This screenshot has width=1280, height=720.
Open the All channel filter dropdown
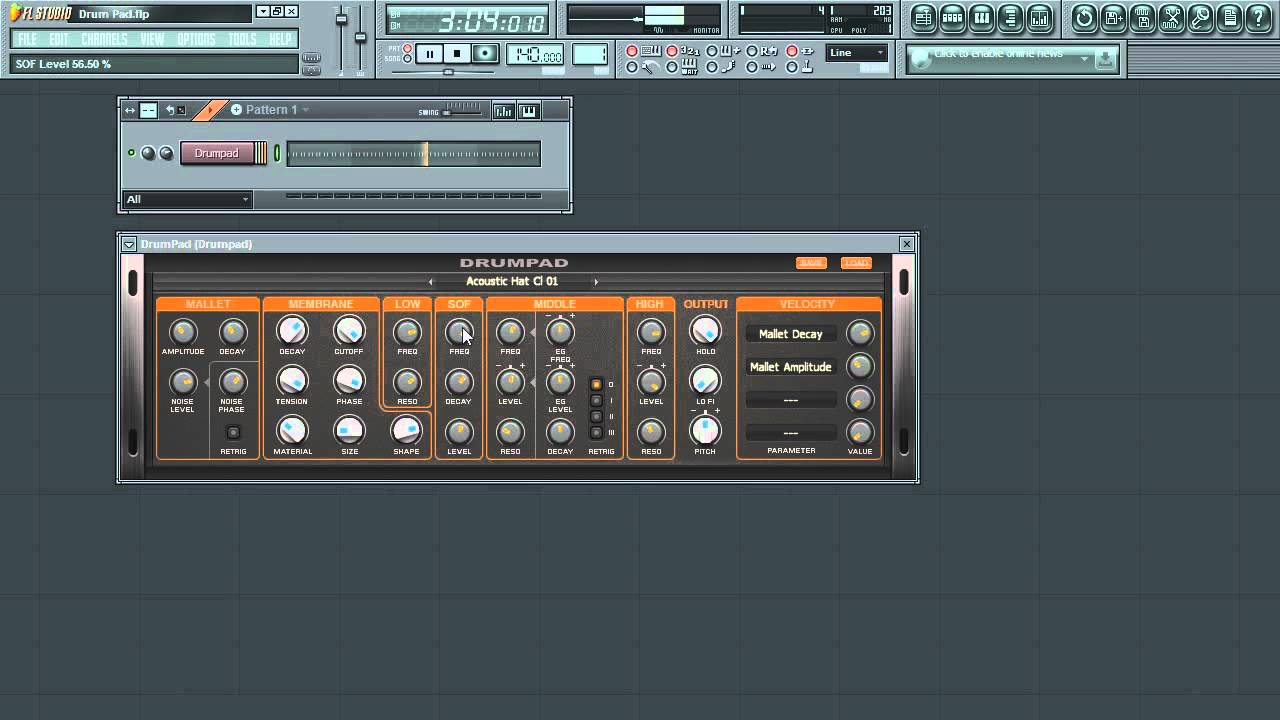pos(187,199)
